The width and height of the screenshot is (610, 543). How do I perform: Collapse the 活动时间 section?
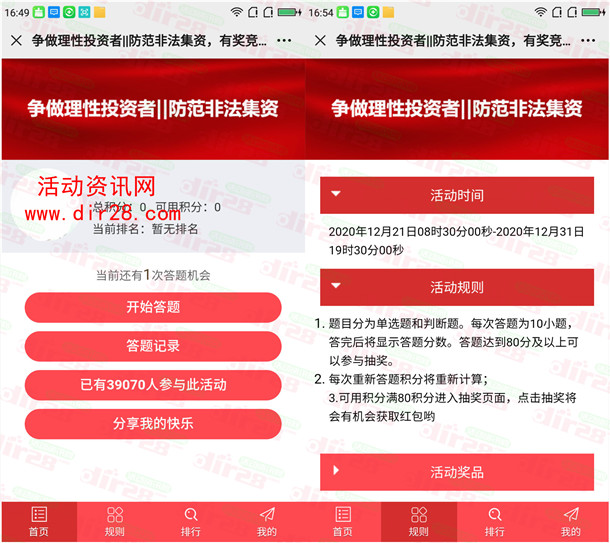(457, 195)
